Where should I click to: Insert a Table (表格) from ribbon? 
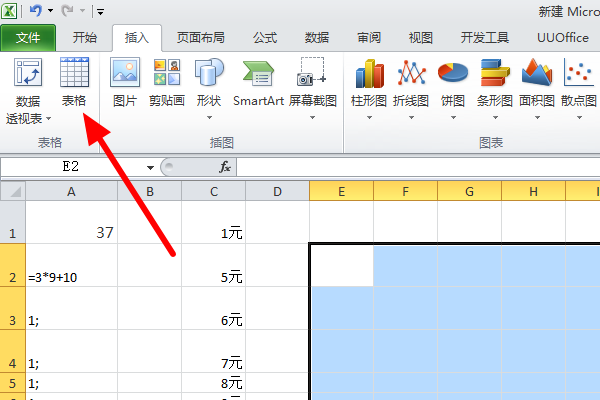click(74, 82)
